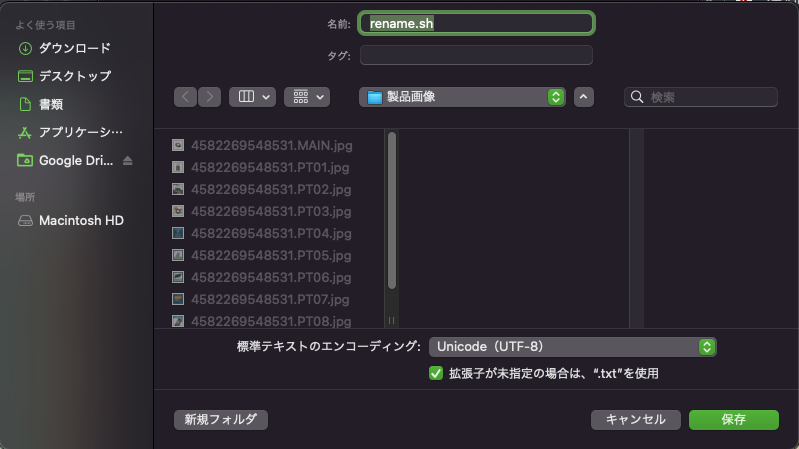
Task: Open 書類 in the sidebar
Action: (x=41, y=104)
